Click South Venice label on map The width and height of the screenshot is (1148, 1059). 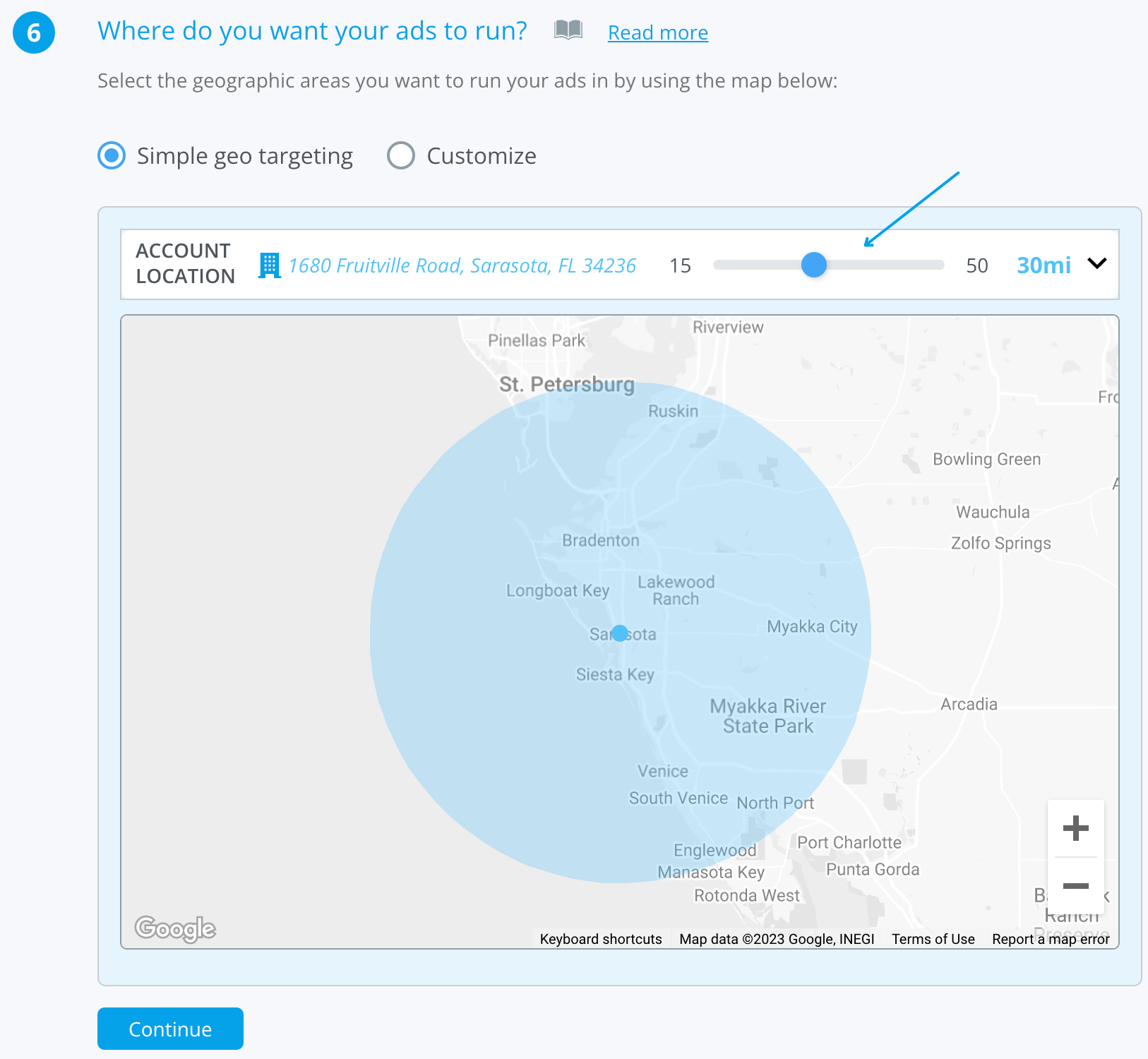(678, 798)
